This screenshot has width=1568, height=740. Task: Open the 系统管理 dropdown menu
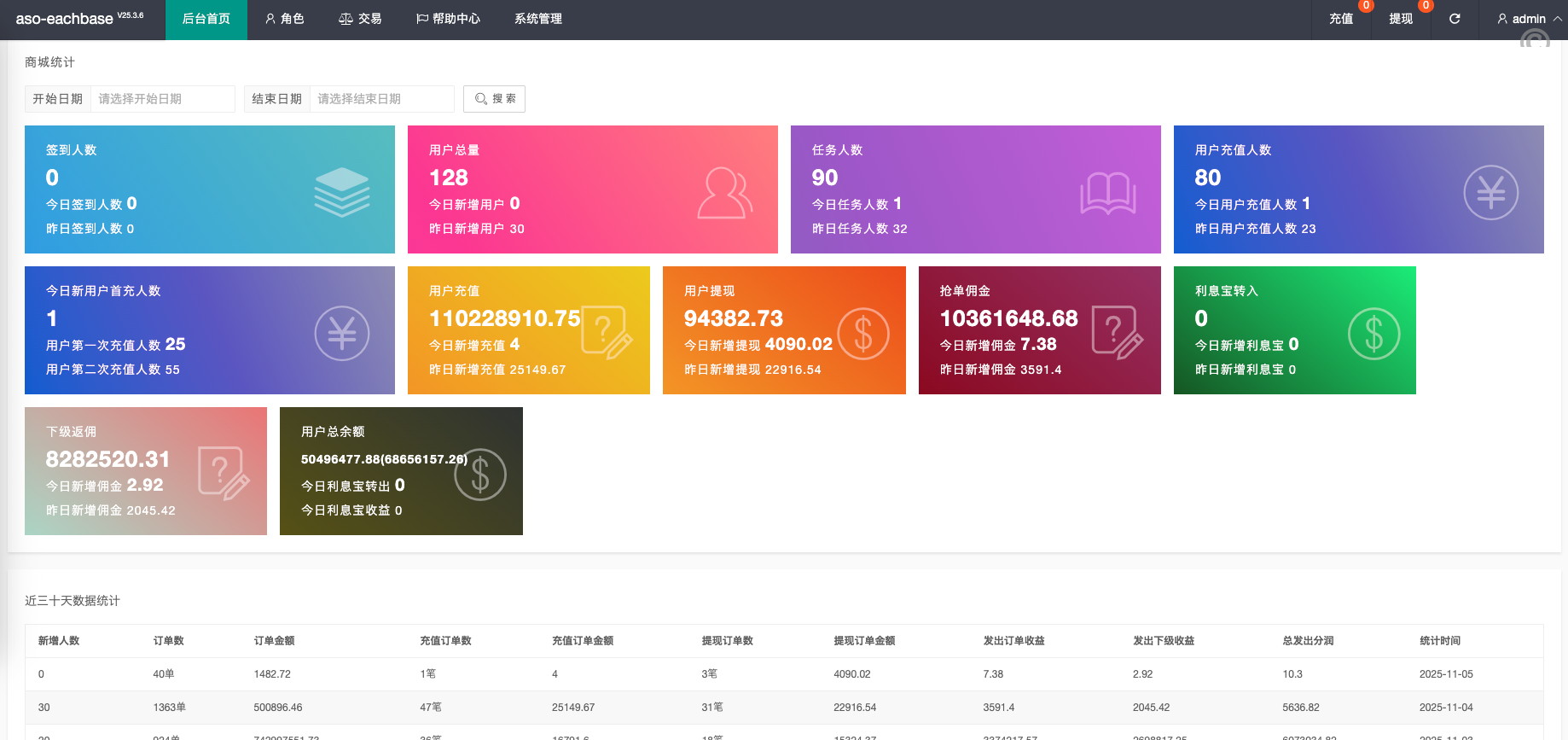(537, 19)
